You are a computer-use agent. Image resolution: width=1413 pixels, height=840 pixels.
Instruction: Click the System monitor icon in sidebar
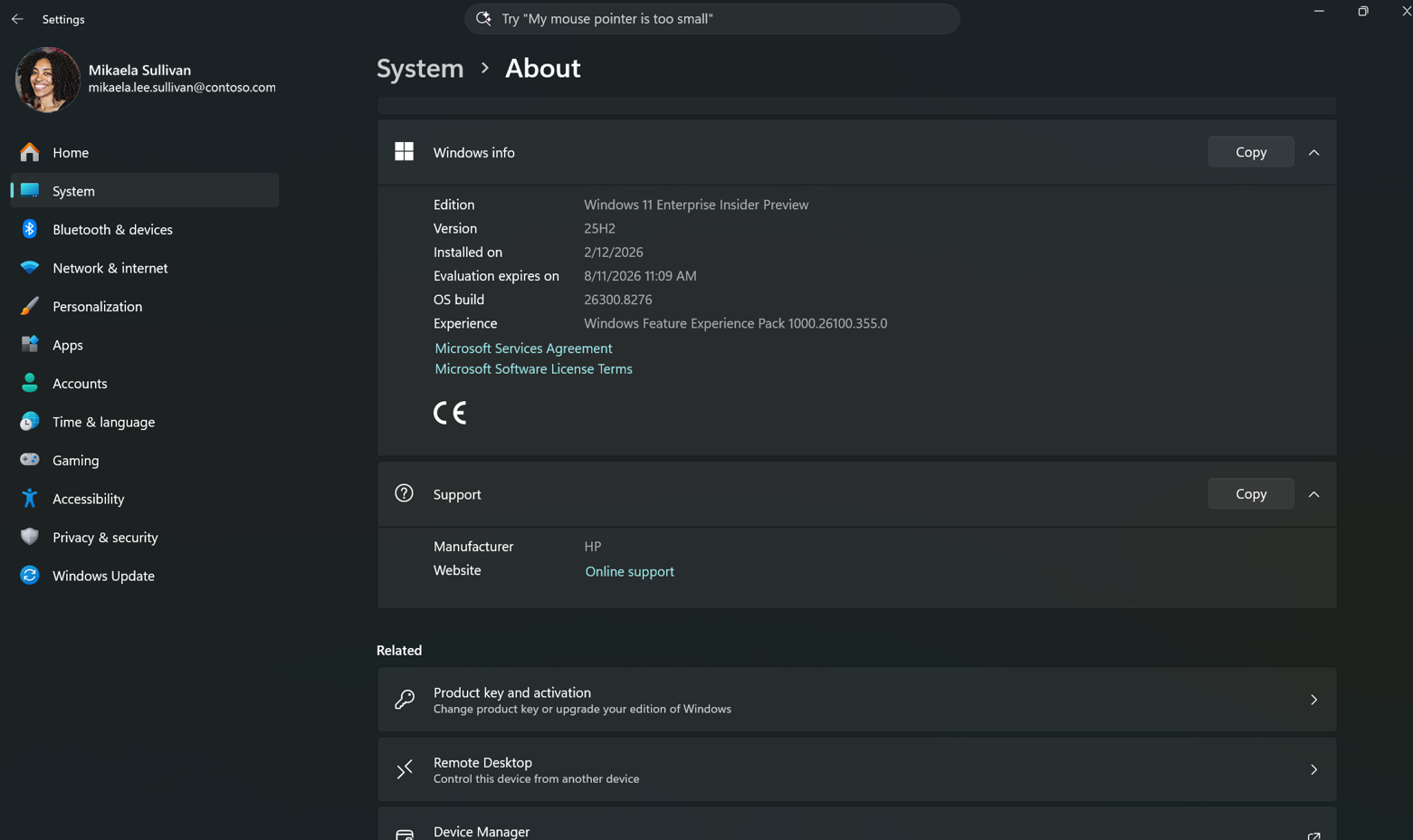[30, 191]
